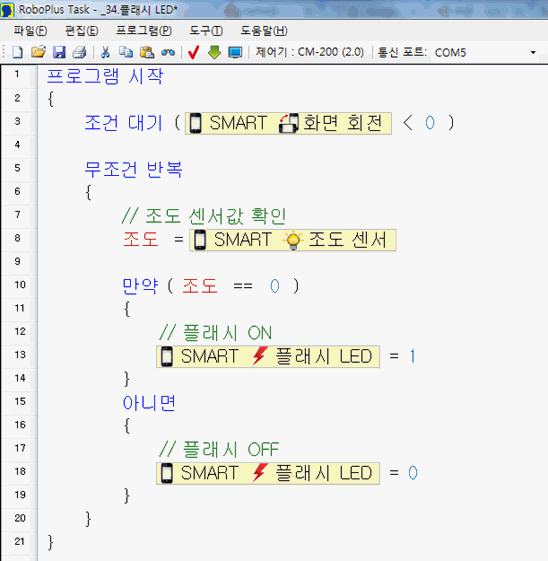Check rules with red checkmark icon
The image size is (548, 561).
[x=194, y=53]
